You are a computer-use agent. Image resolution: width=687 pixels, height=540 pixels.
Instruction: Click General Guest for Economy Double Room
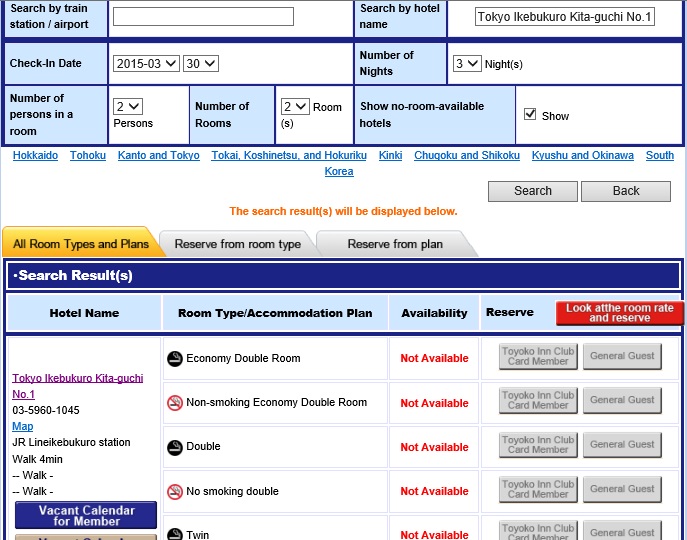[622, 356]
